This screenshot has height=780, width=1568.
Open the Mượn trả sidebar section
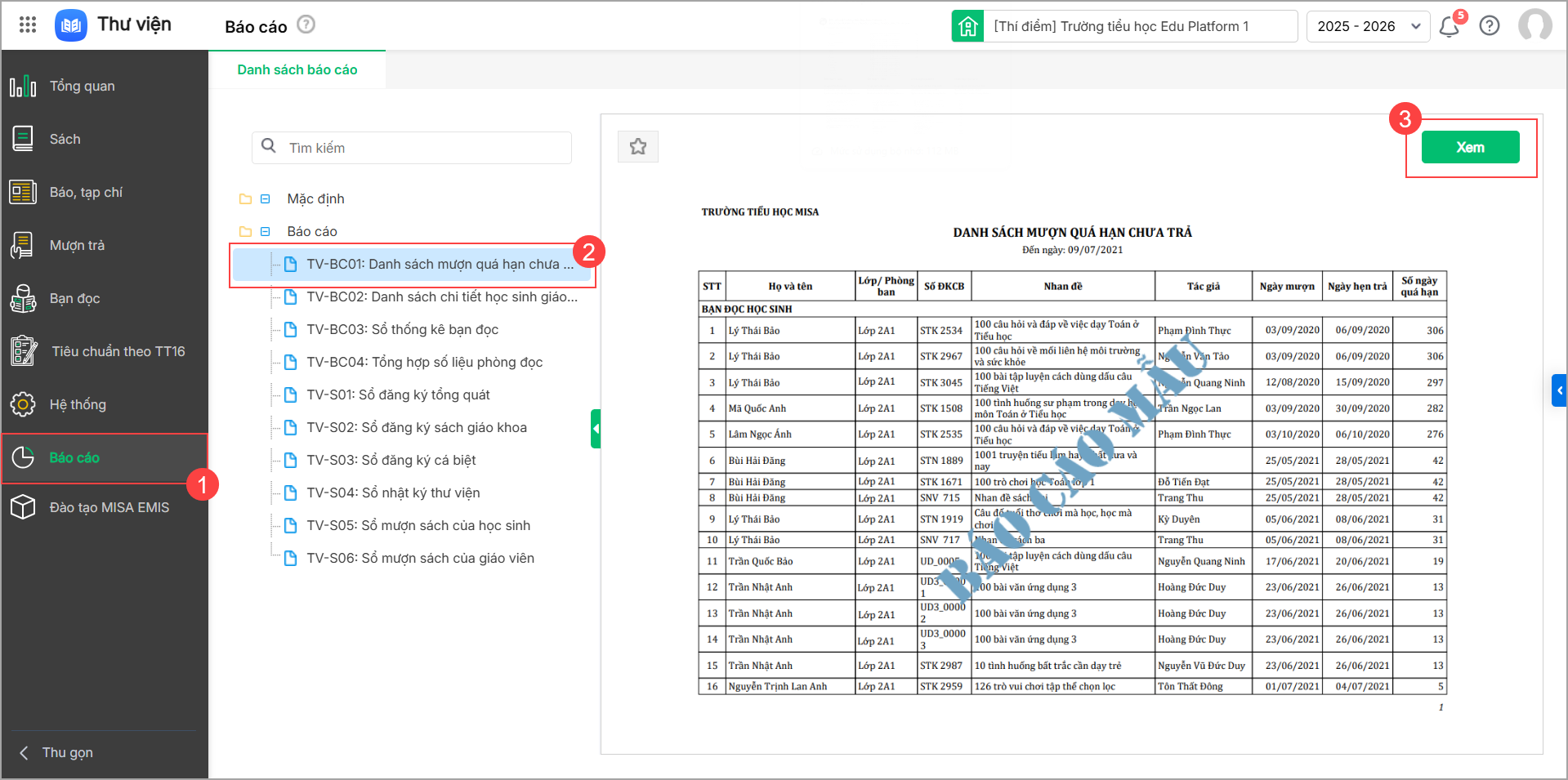click(77, 246)
